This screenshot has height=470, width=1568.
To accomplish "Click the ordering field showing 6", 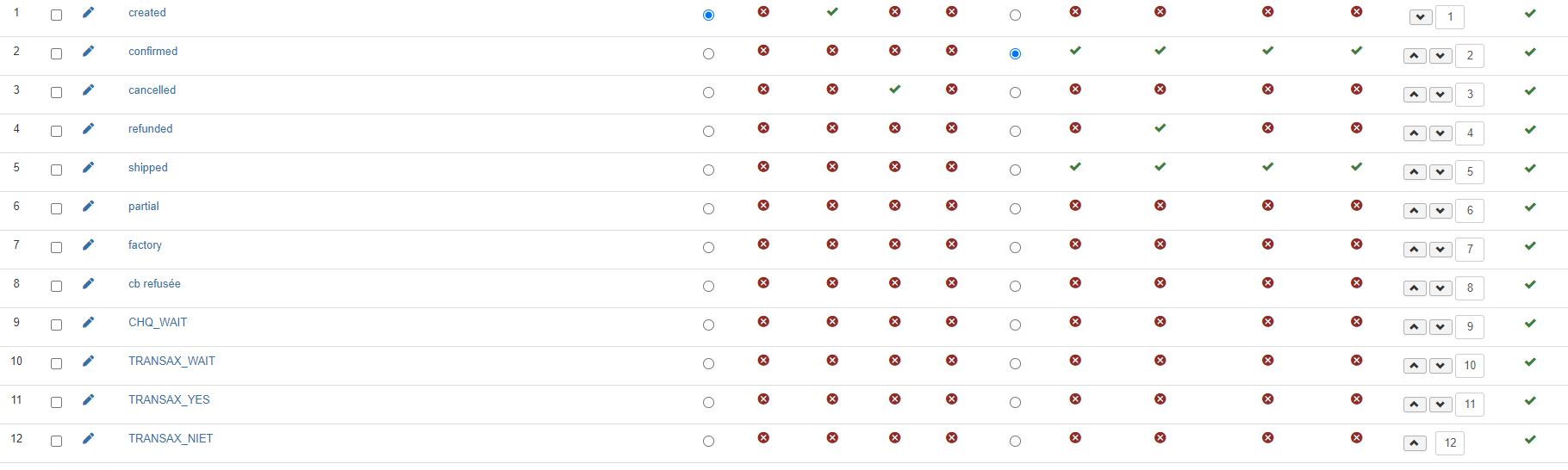I will [1470, 211].
